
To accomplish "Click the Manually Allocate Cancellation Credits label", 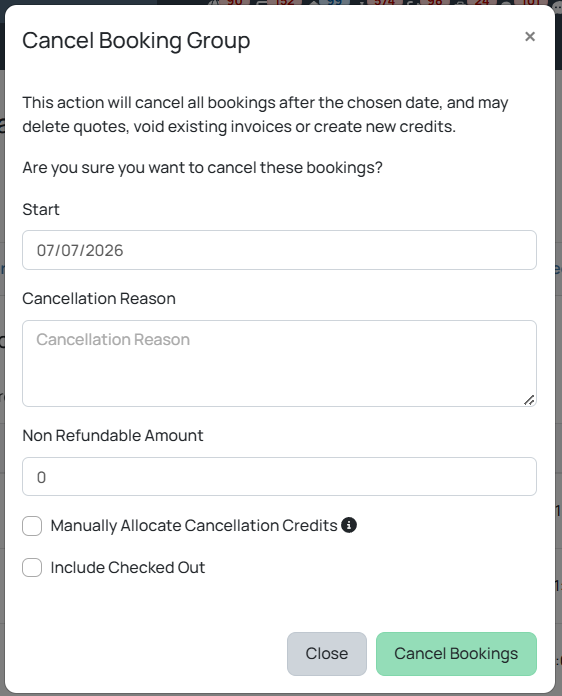I will pos(194,526).
